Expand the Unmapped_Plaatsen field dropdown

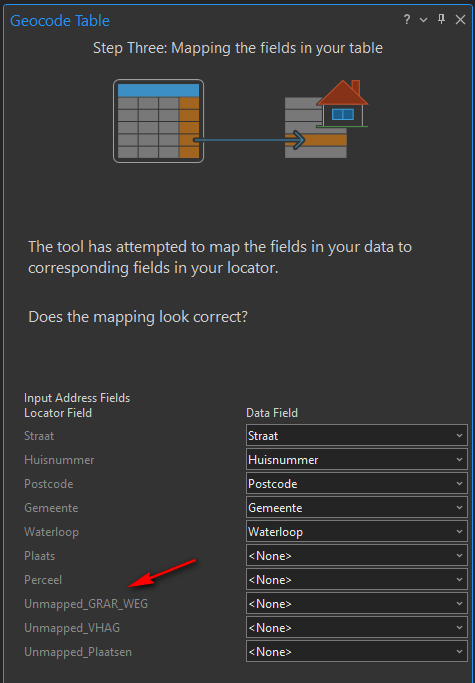click(356, 651)
